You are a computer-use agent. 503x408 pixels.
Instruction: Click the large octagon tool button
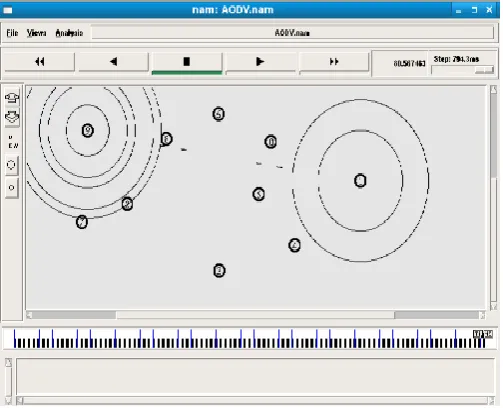12,165
